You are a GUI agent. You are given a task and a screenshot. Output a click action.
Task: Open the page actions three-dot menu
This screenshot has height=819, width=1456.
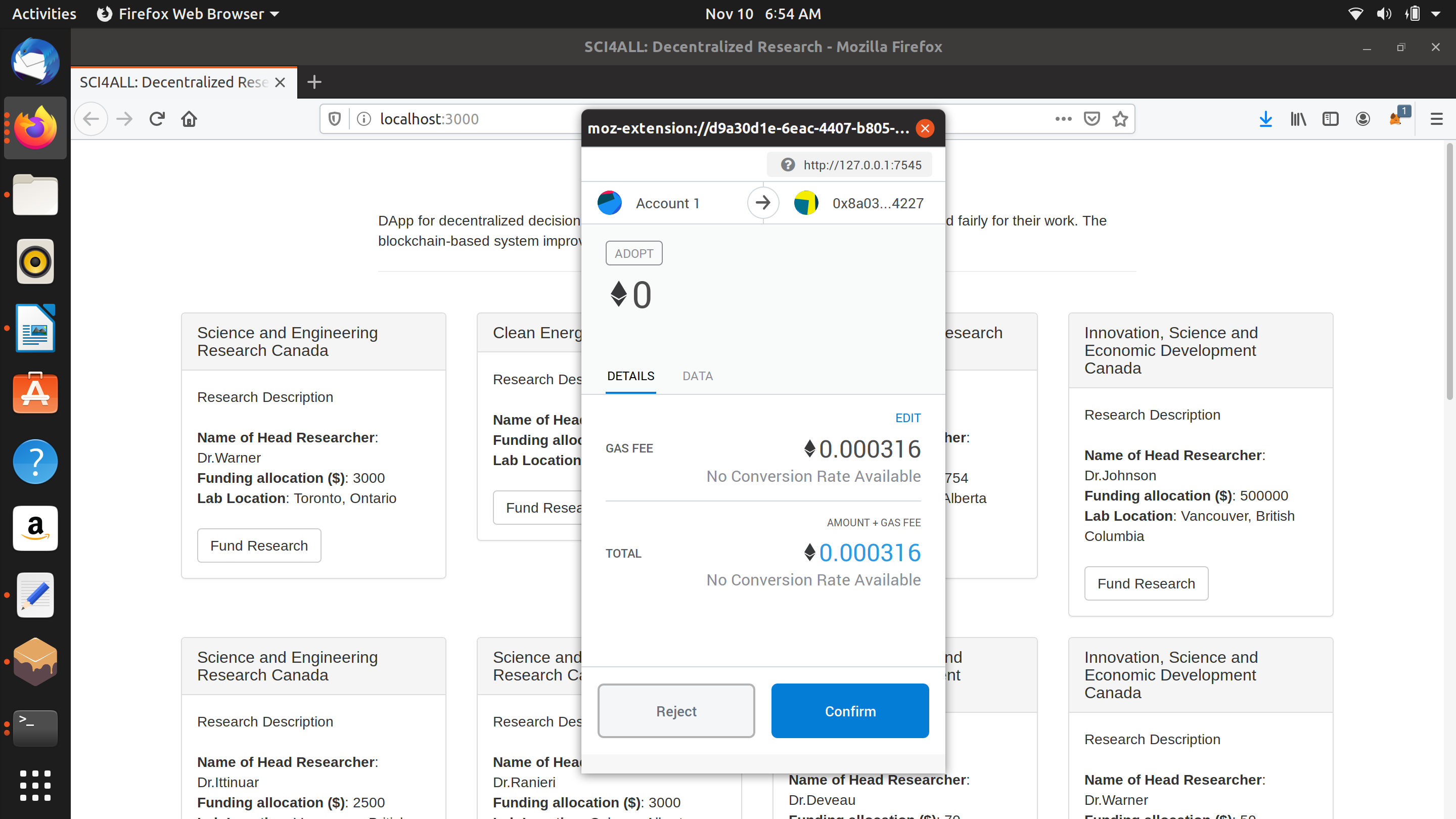coord(1063,119)
